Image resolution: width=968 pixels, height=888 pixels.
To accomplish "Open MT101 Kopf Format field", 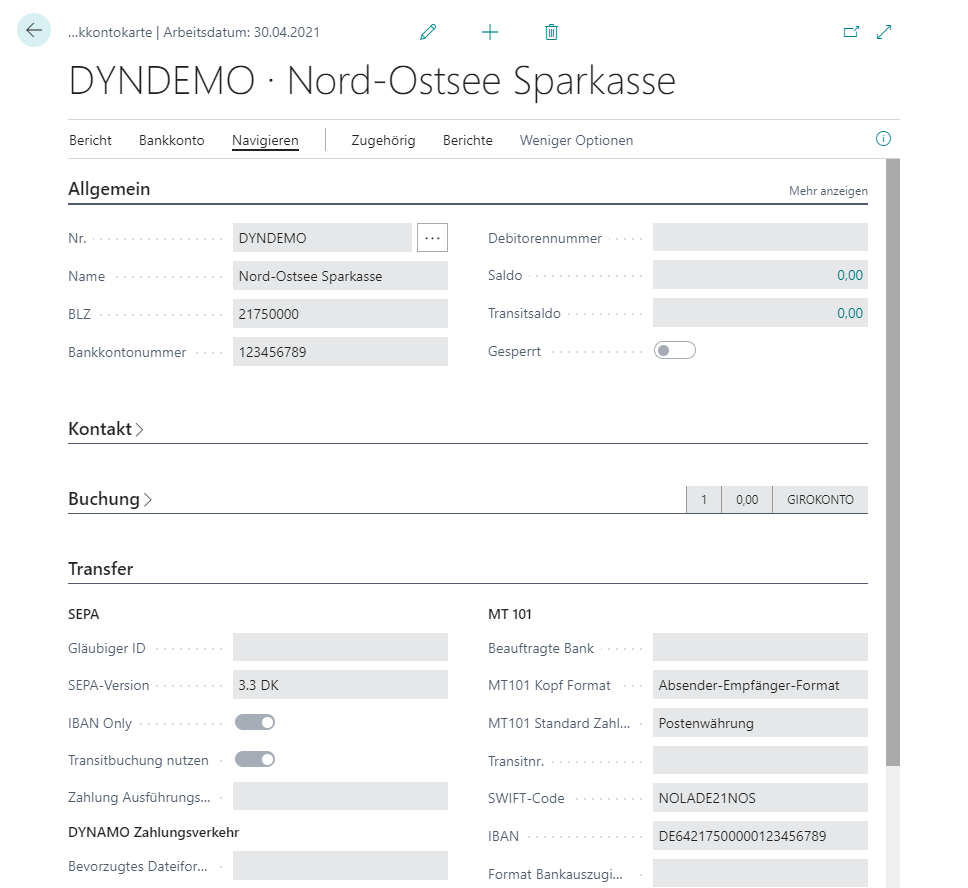I will [x=761, y=685].
